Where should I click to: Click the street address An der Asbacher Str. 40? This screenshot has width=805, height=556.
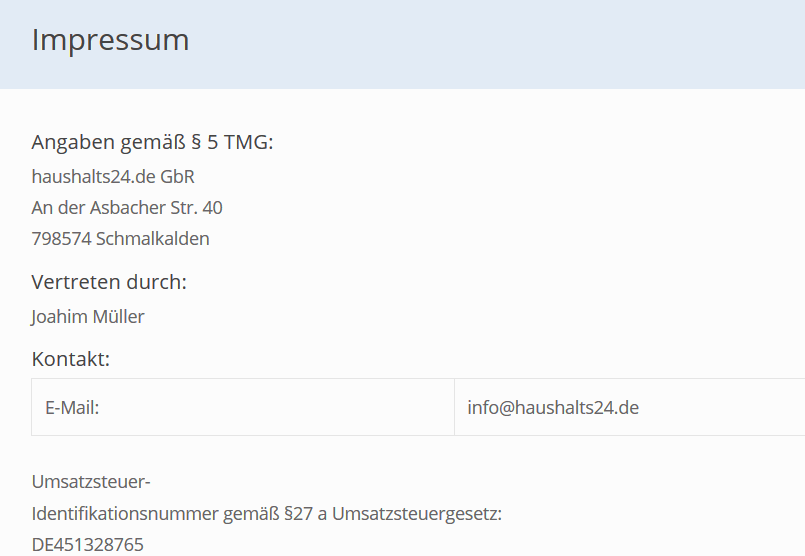click(127, 208)
